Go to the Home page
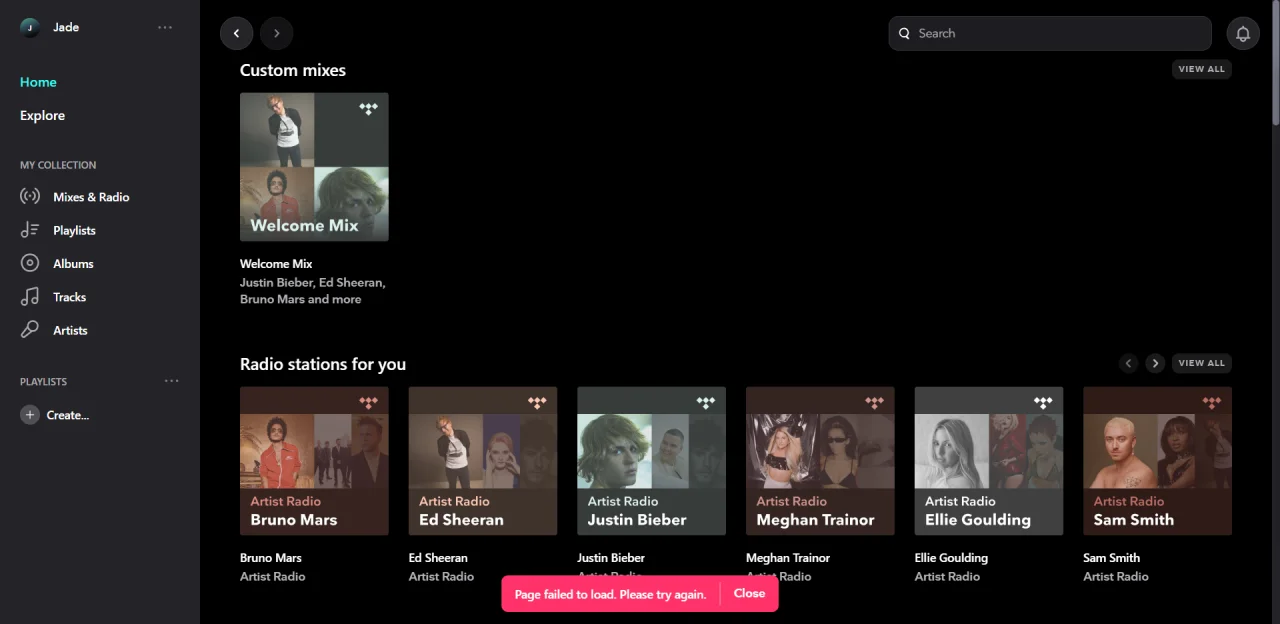This screenshot has height=624, width=1280. click(38, 82)
